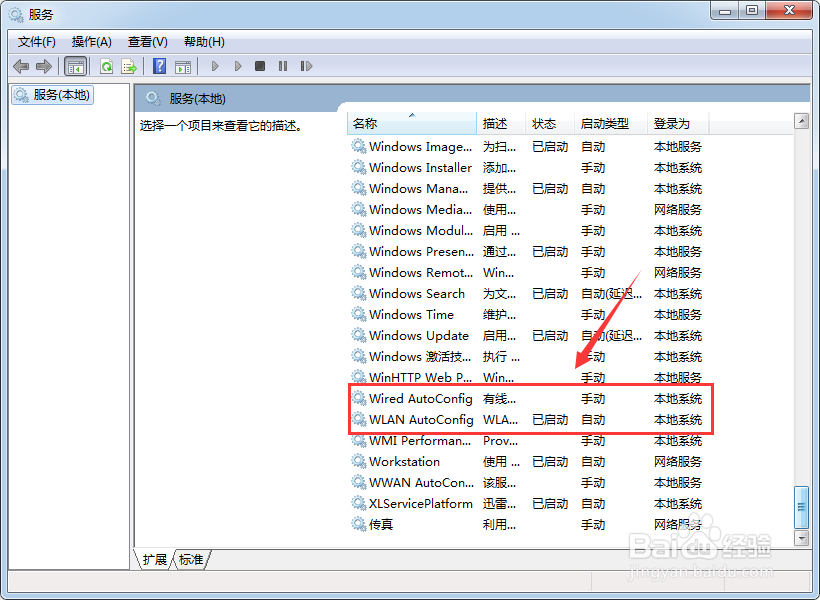Toggle the console tree panel icon
Viewport: 820px width, 600px height.
coord(76,65)
